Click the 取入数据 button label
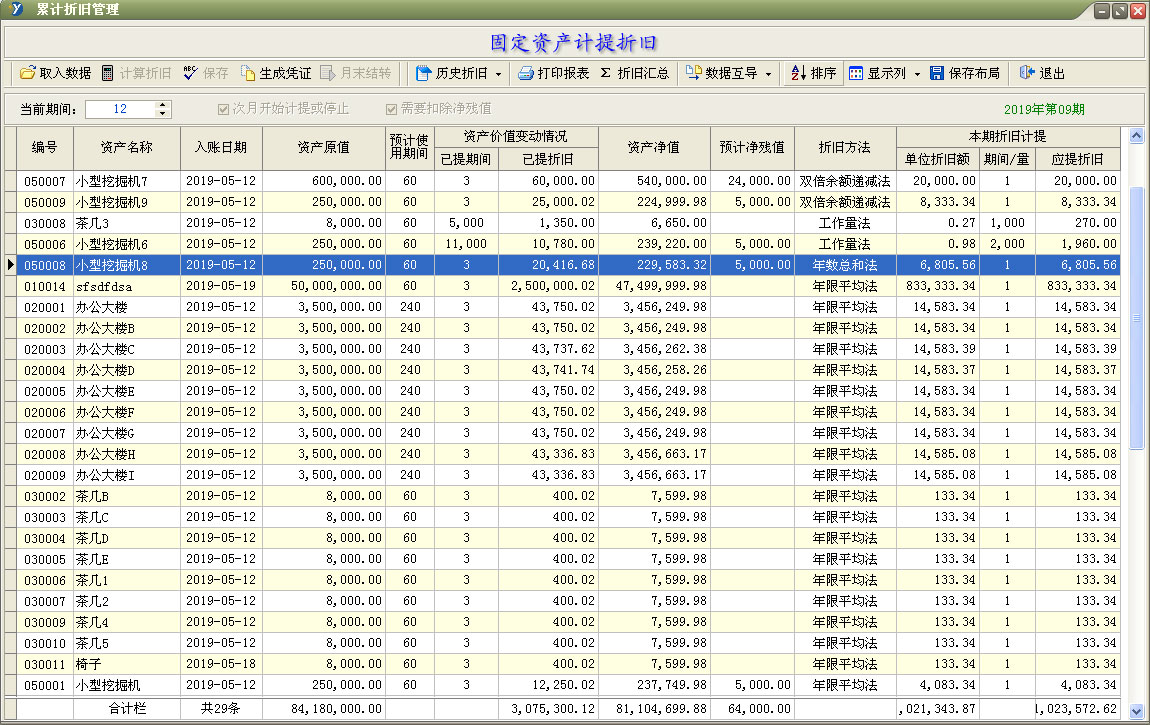The height and width of the screenshot is (725, 1150). (65, 73)
